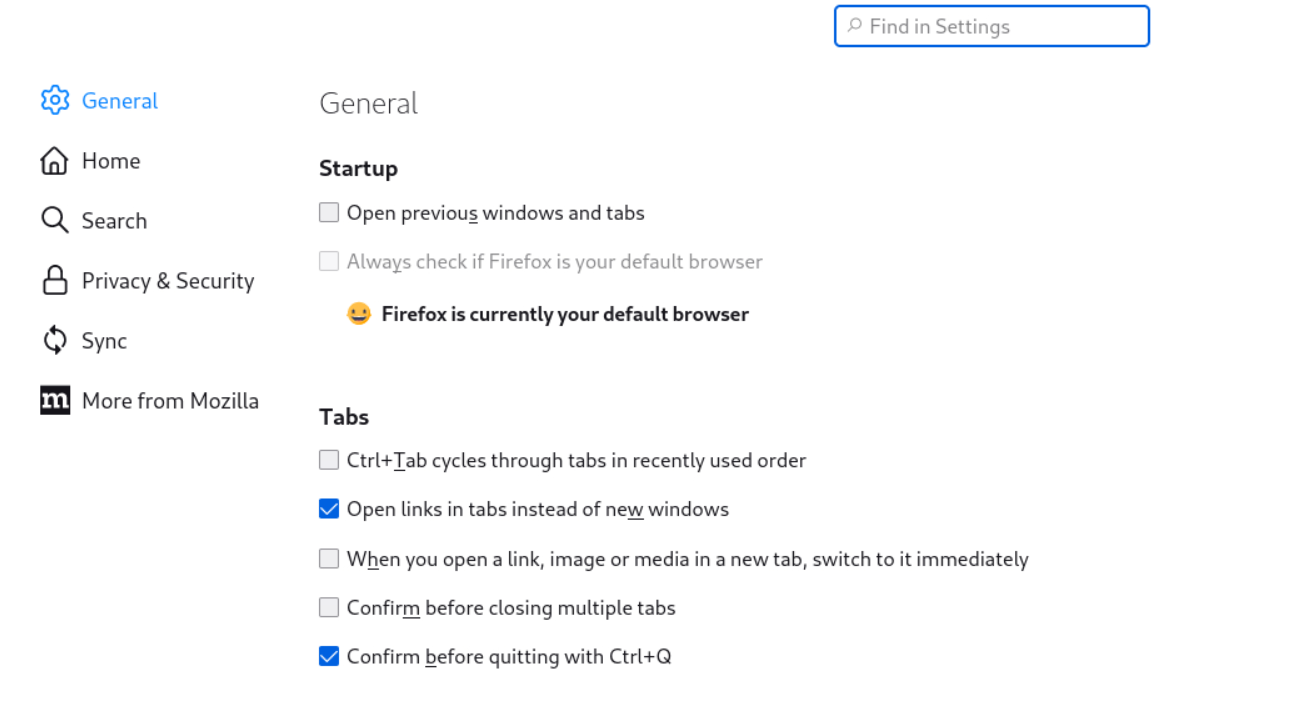This screenshot has height=723, width=1297.
Task: Click the General gear icon
Action: coord(55,100)
